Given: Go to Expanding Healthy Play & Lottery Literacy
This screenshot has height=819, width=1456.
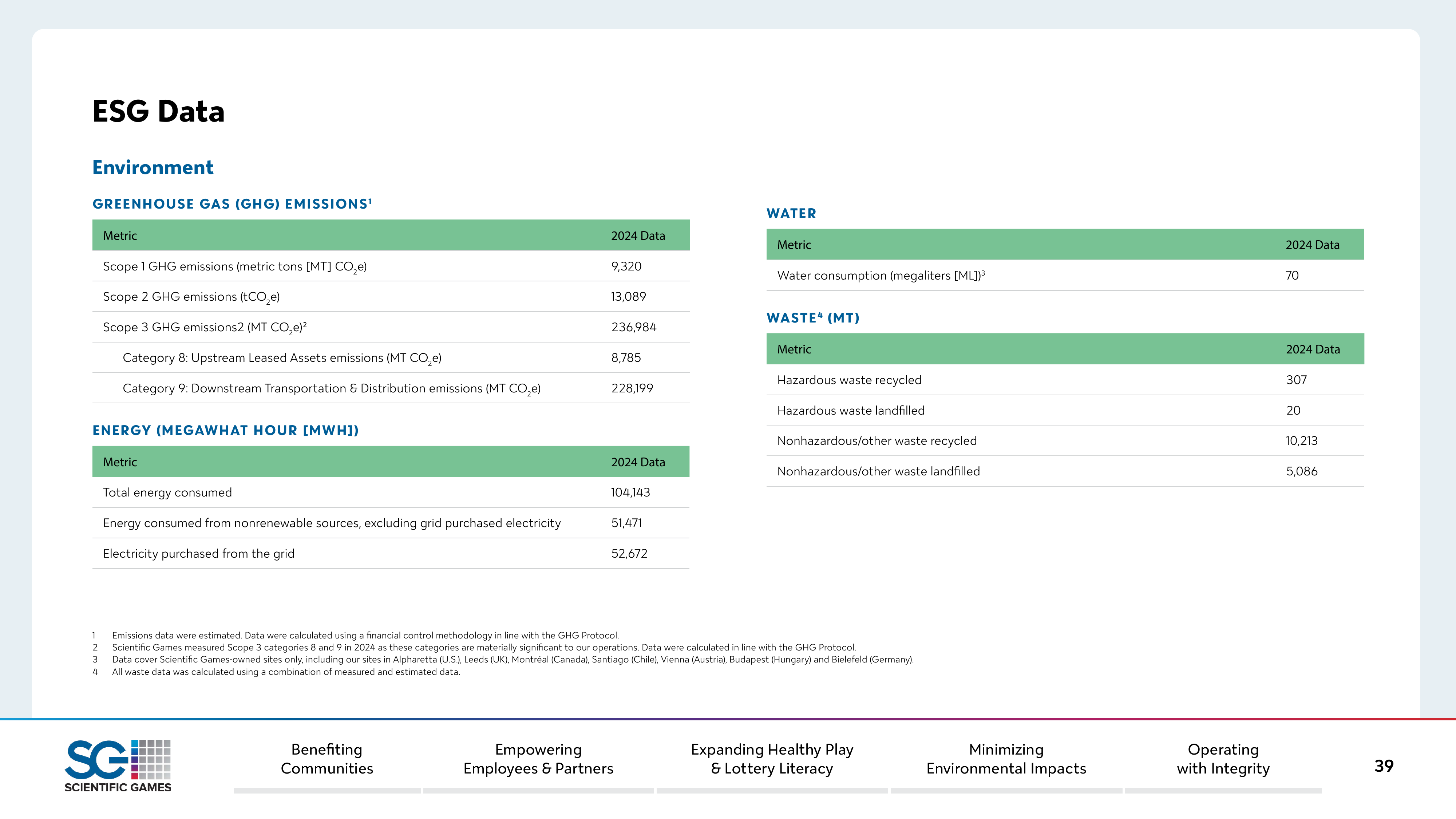Looking at the screenshot, I should coord(772,759).
